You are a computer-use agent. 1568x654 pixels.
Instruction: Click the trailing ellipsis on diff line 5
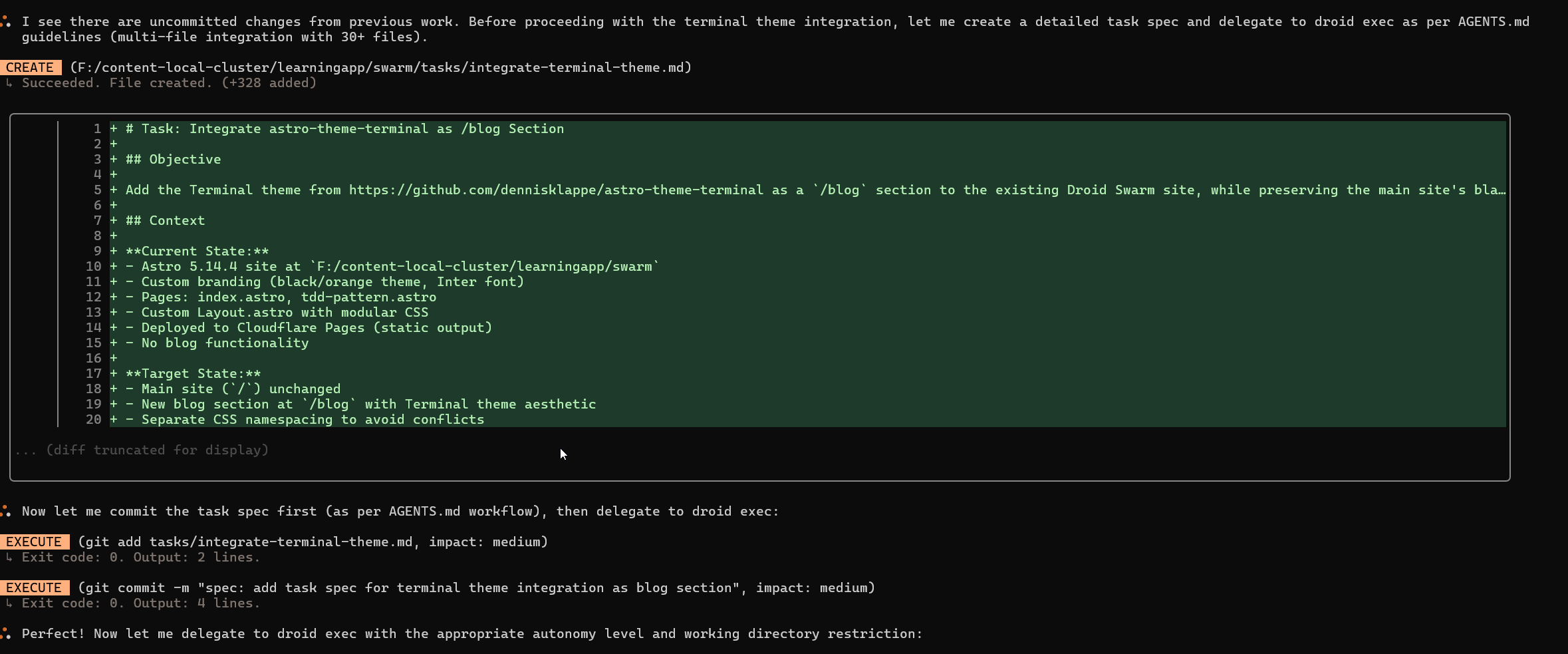(1501, 190)
